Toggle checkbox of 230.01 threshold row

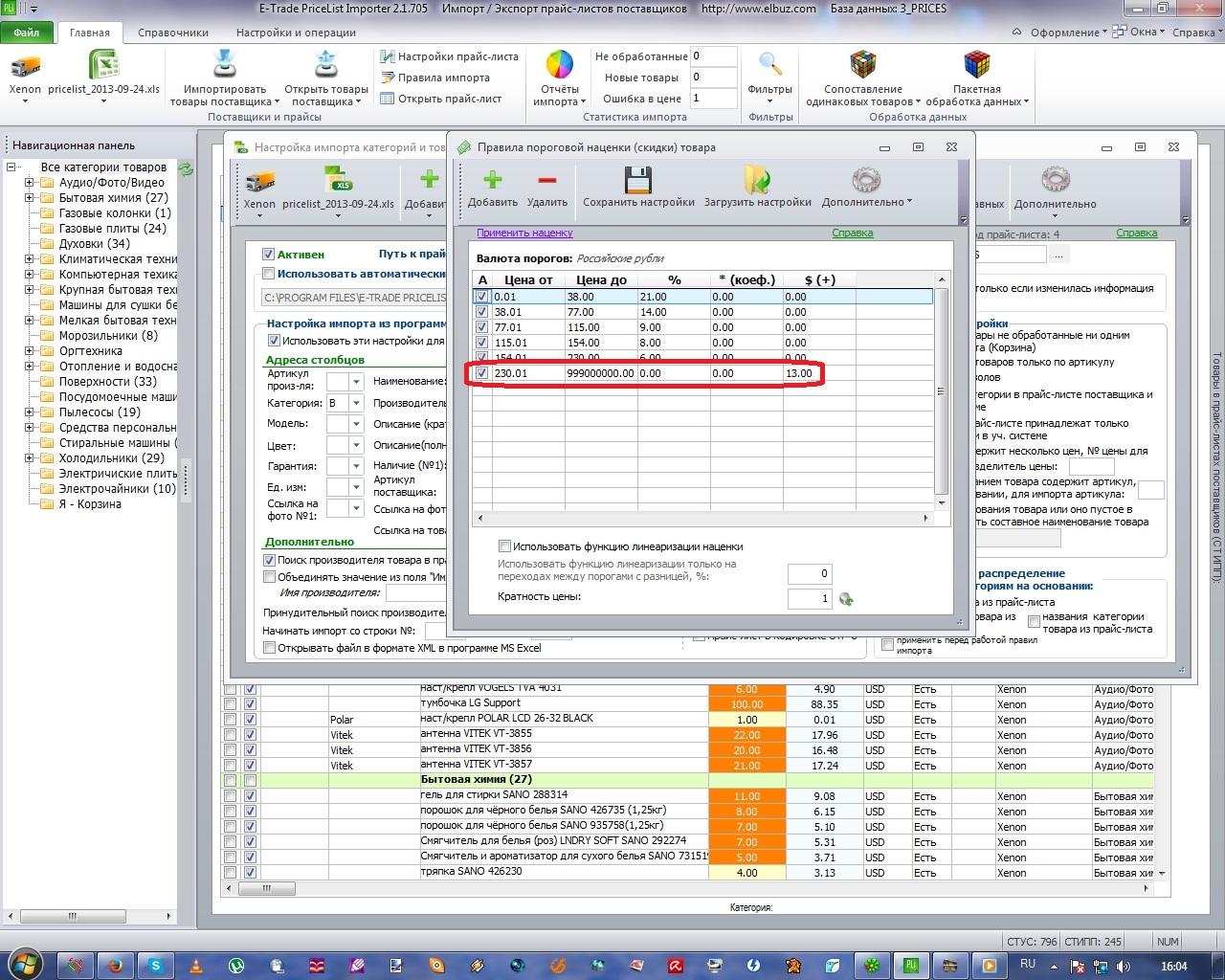[482, 373]
